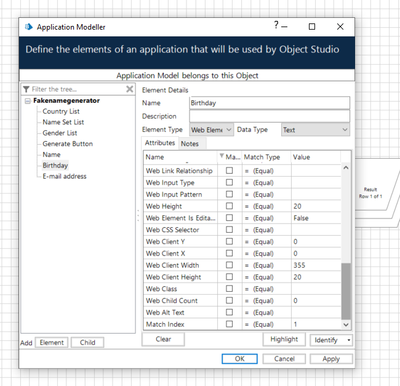Toggle match checkbox for Web Client Height
This screenshot has width=400, height=386.
tap(229, 277)
